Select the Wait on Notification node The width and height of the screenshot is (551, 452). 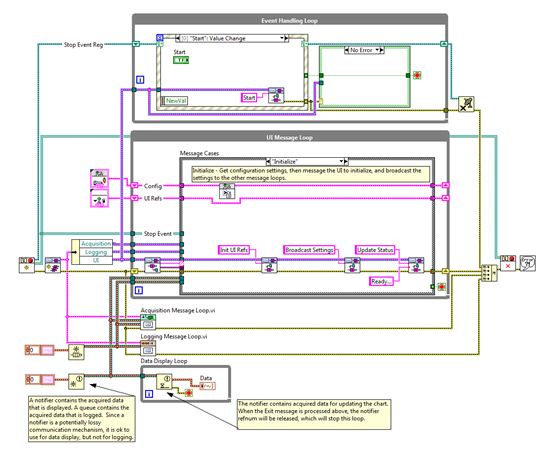point(164,381)
